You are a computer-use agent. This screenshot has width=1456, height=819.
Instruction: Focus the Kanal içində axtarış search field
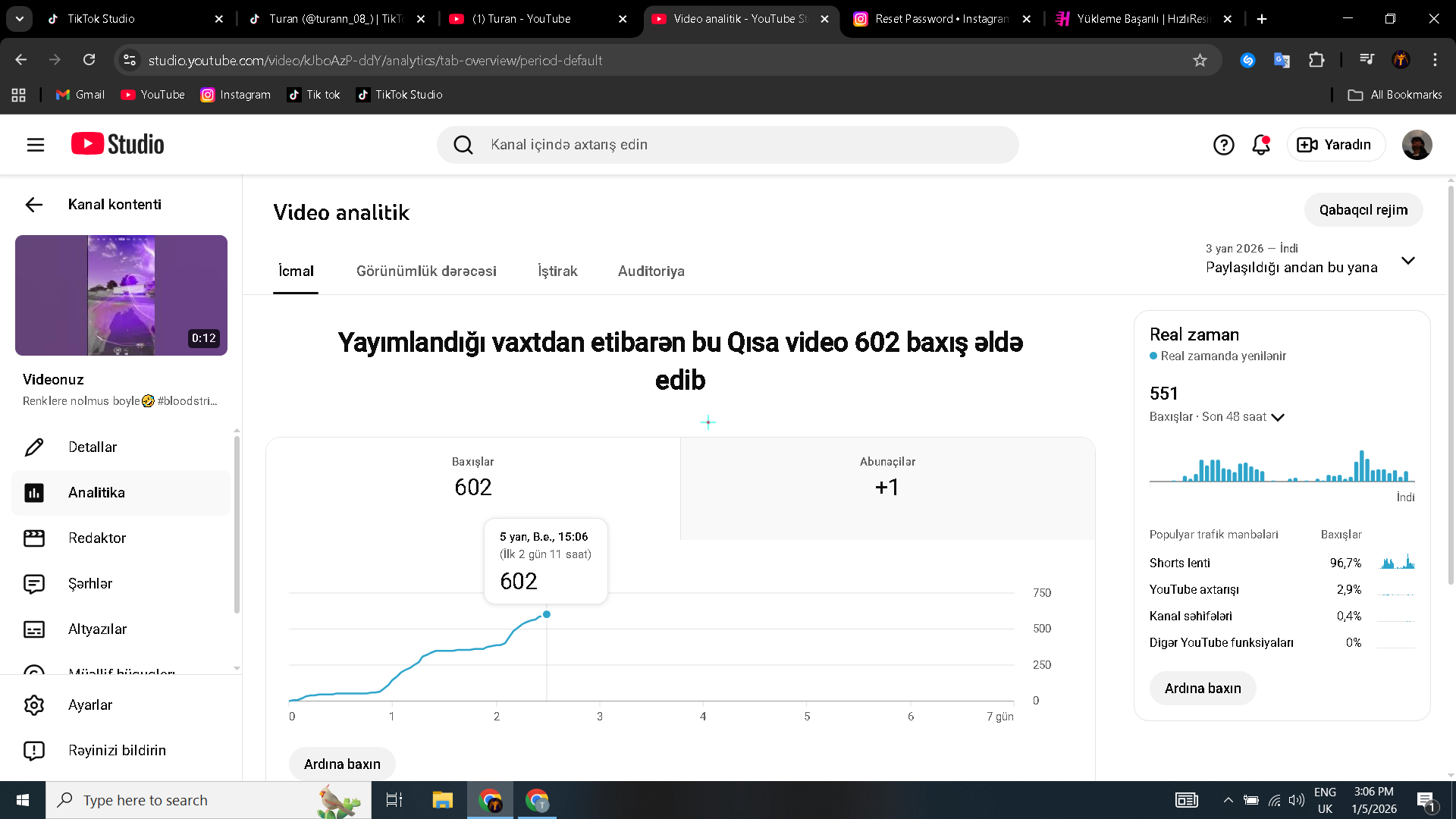pos(727,145)
